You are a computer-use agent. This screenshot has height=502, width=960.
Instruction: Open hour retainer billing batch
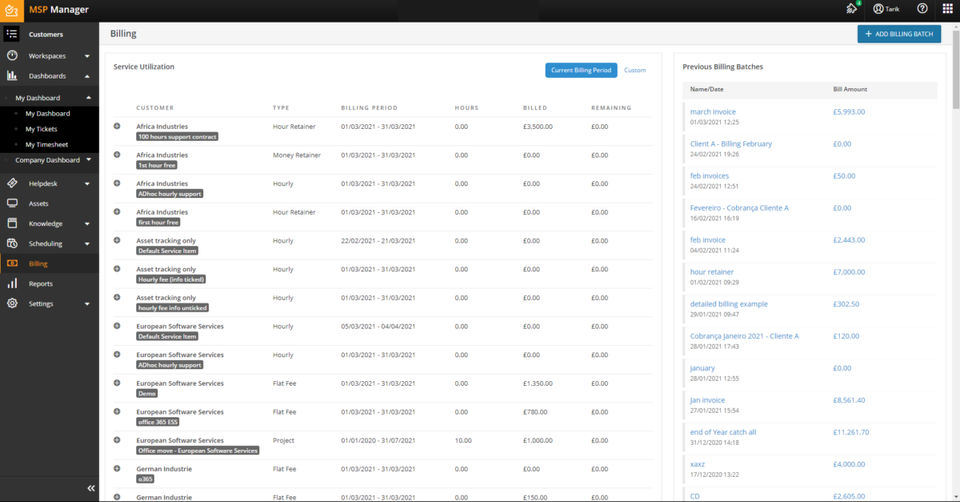tap(711, 272)
